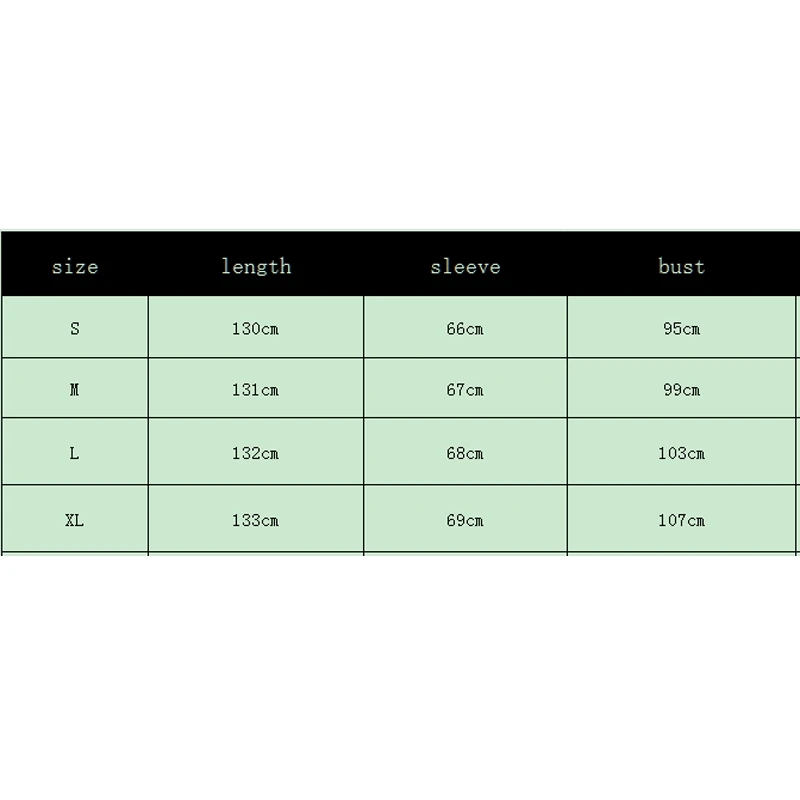Click the 'size' column header
800x800 pixels.
tap(75, 267)
